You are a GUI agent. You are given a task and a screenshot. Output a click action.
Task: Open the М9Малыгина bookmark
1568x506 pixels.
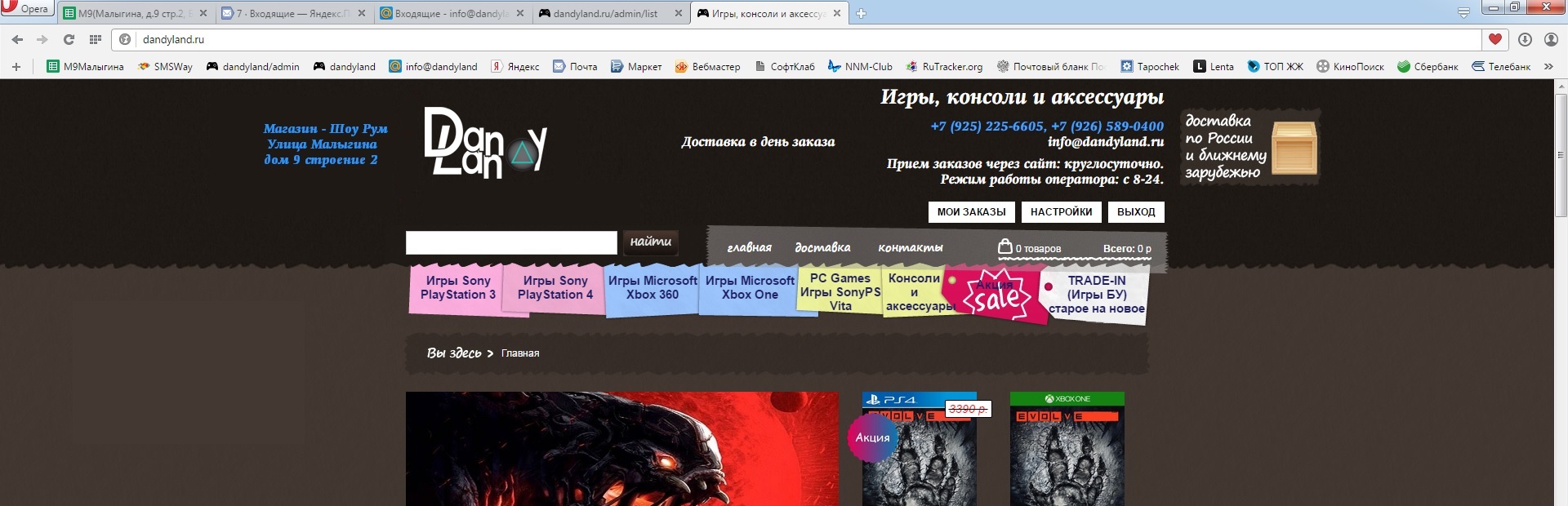pos(86,66)
